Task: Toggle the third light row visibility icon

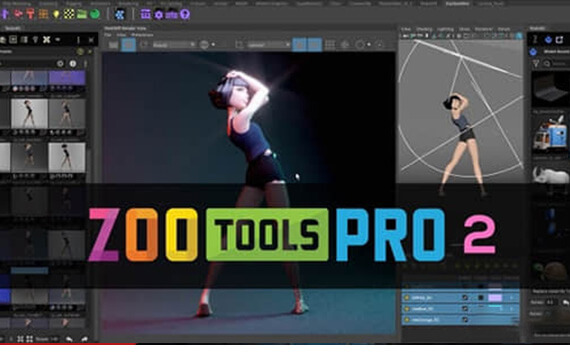Action: [x=406, y=320]
